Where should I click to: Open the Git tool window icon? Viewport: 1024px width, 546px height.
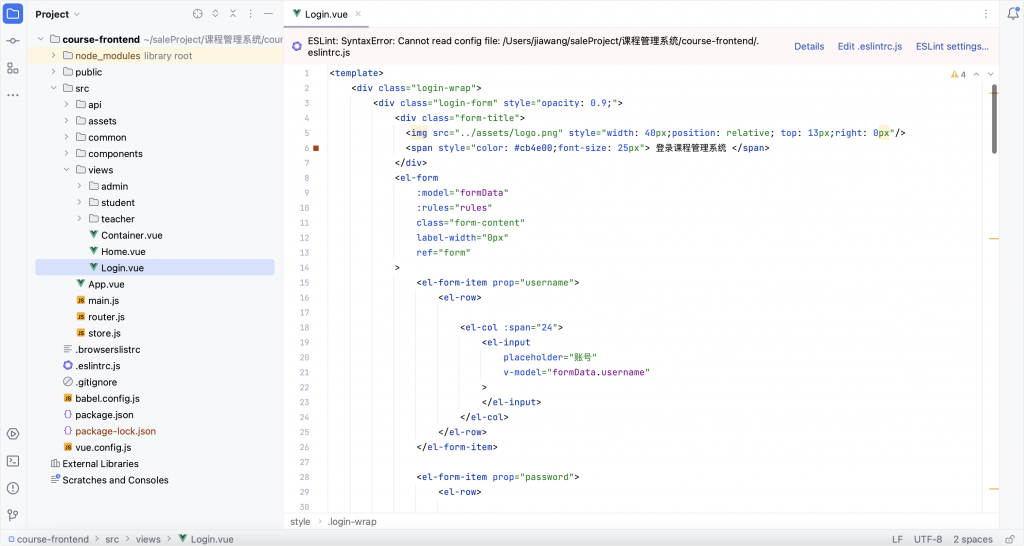[13, 515]
